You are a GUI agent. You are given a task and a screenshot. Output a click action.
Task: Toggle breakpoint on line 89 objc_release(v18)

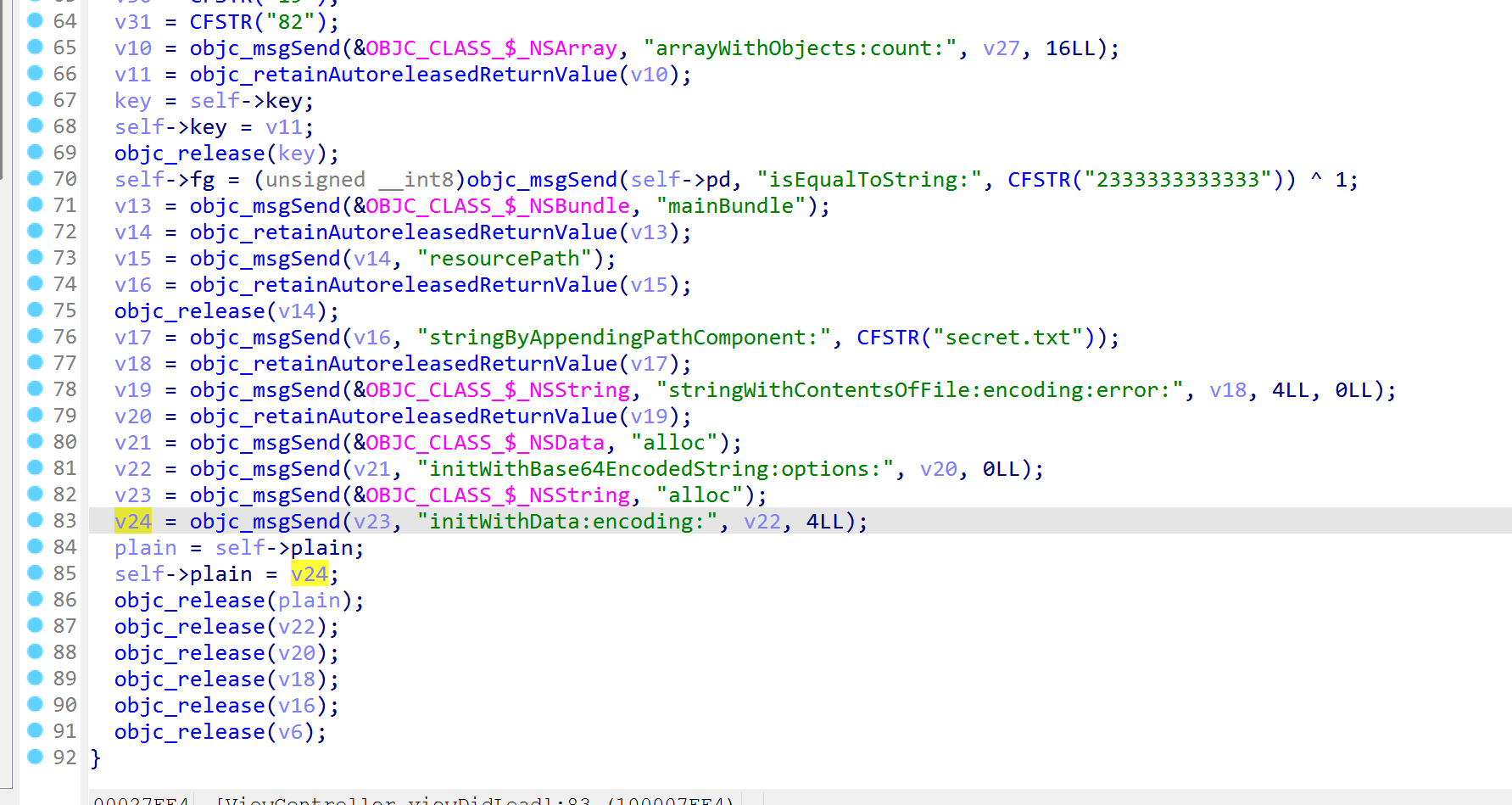tap(35, 678)
